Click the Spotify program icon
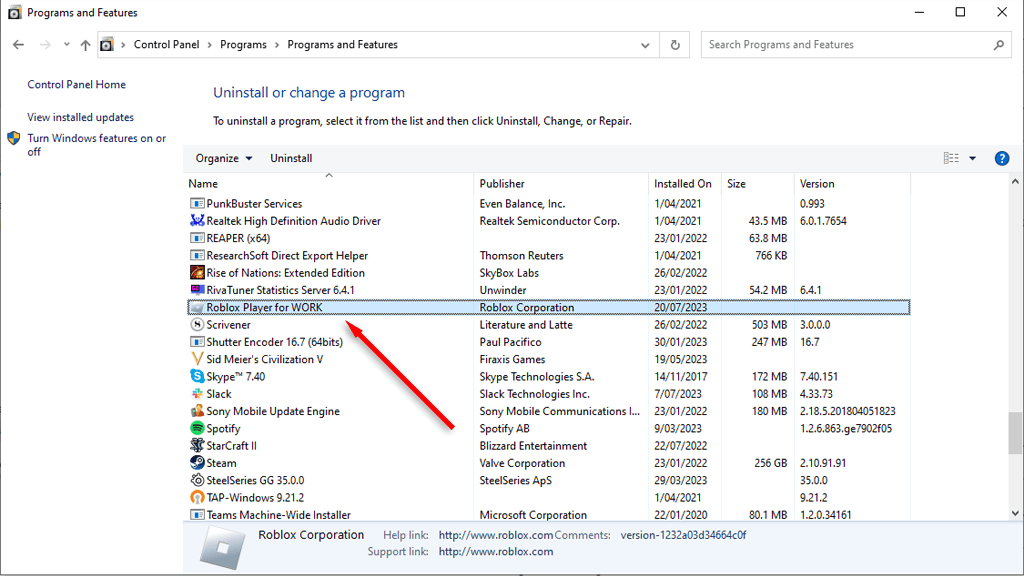 click(x=197, y=429)
